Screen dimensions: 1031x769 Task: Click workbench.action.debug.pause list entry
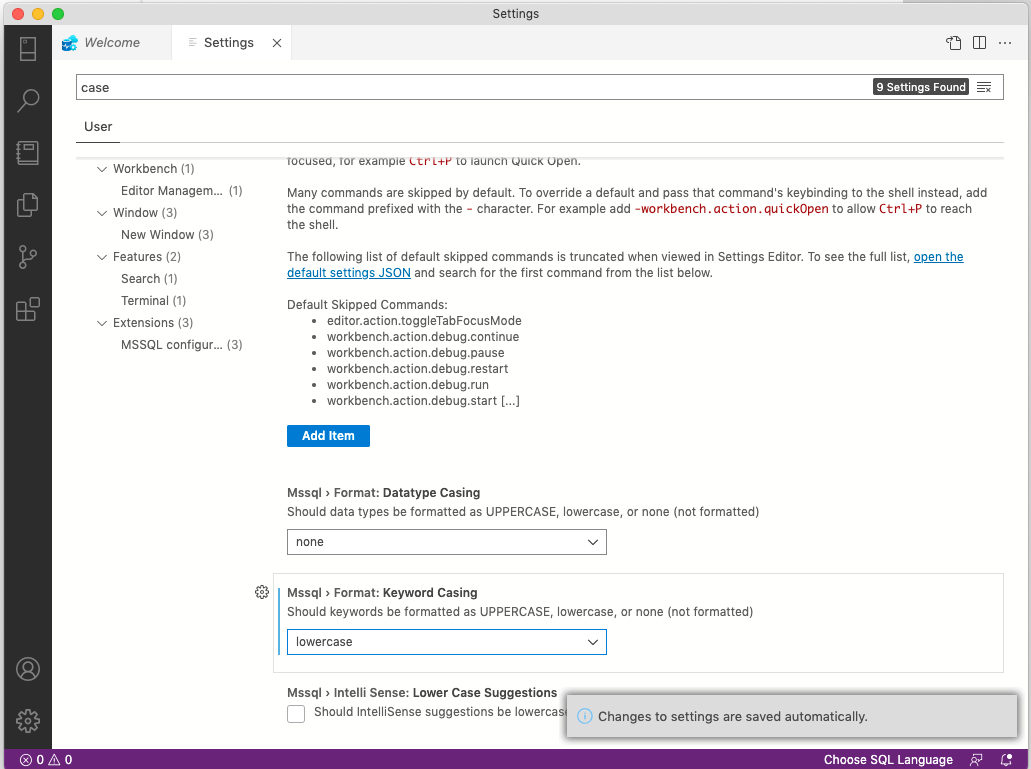[416, 353]
